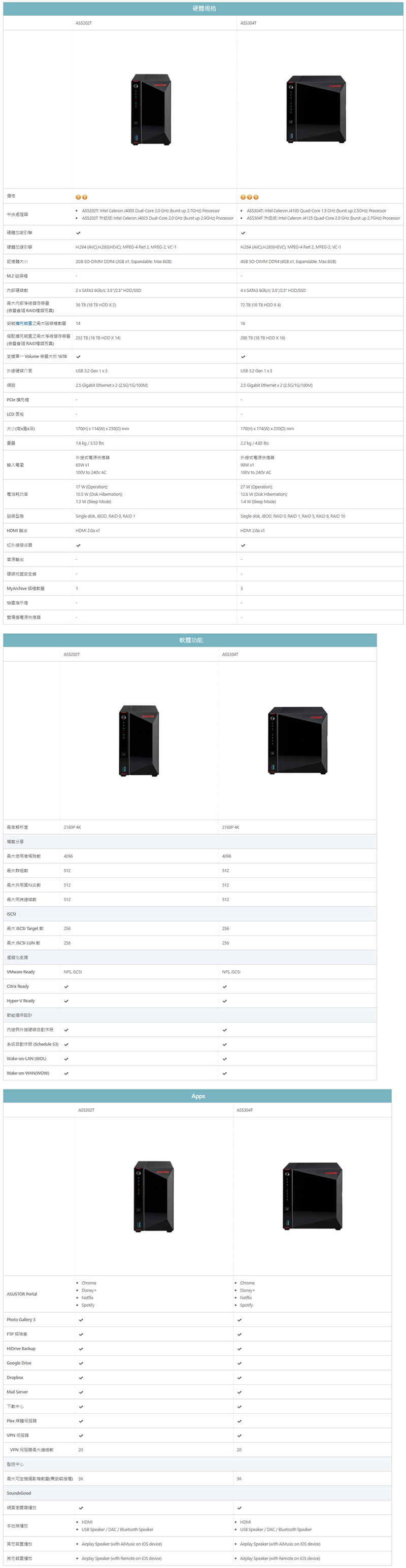Screen dimensions: 406x1568
Task: Select AS5202T Celeron J4005 processor text
Action: click(151, 211)
